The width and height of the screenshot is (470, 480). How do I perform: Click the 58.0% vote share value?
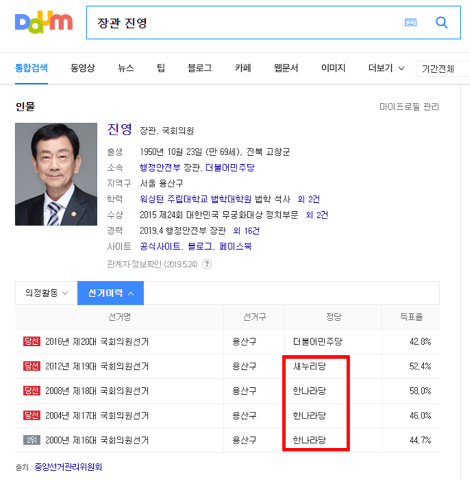pyautogui.click(x=420, y=391)
